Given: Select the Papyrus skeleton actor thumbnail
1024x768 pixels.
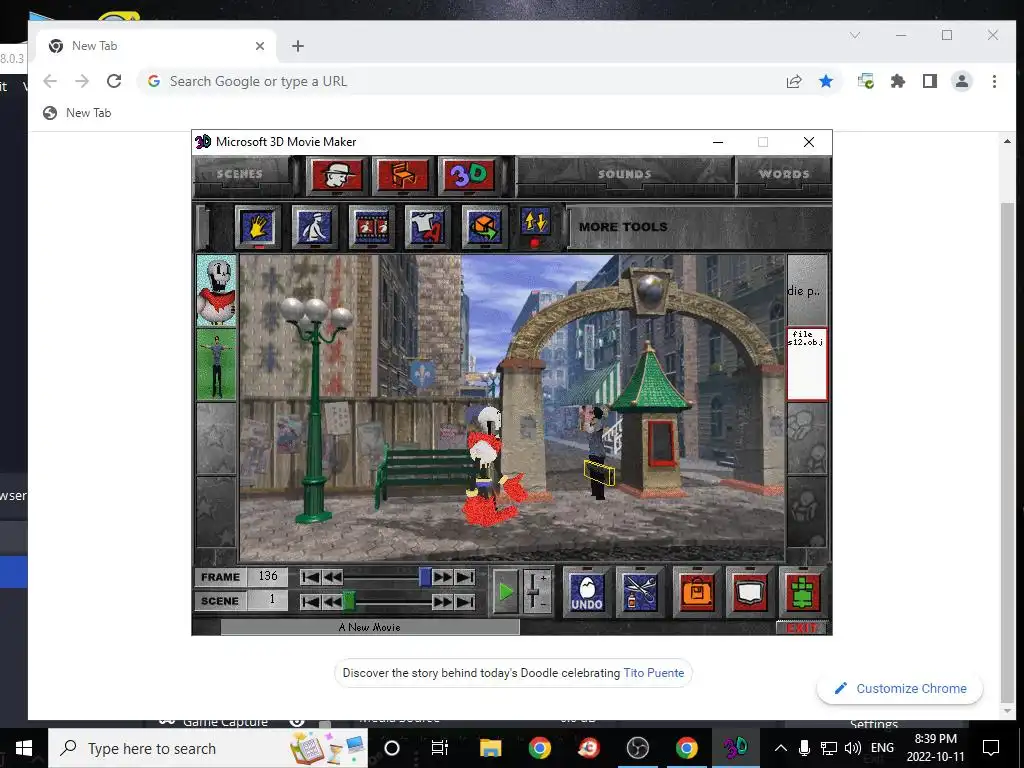Looking at the screenshot, I should [x=216, y=291].
